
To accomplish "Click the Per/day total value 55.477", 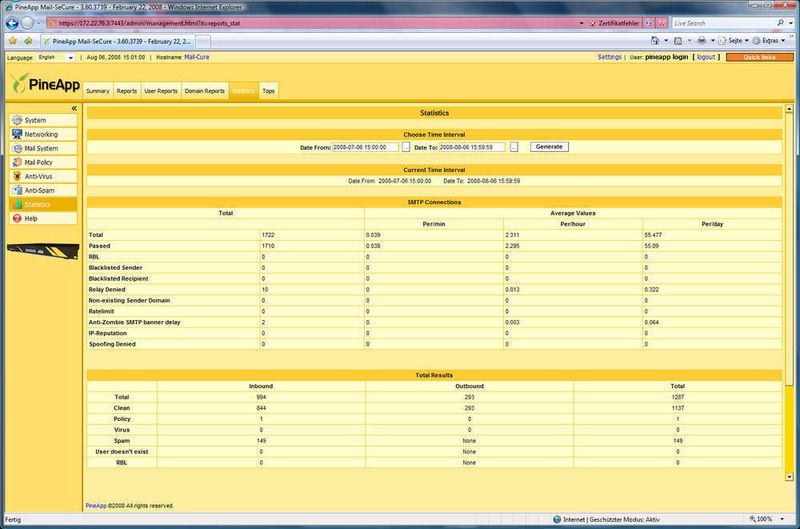I will pos(653,235).
